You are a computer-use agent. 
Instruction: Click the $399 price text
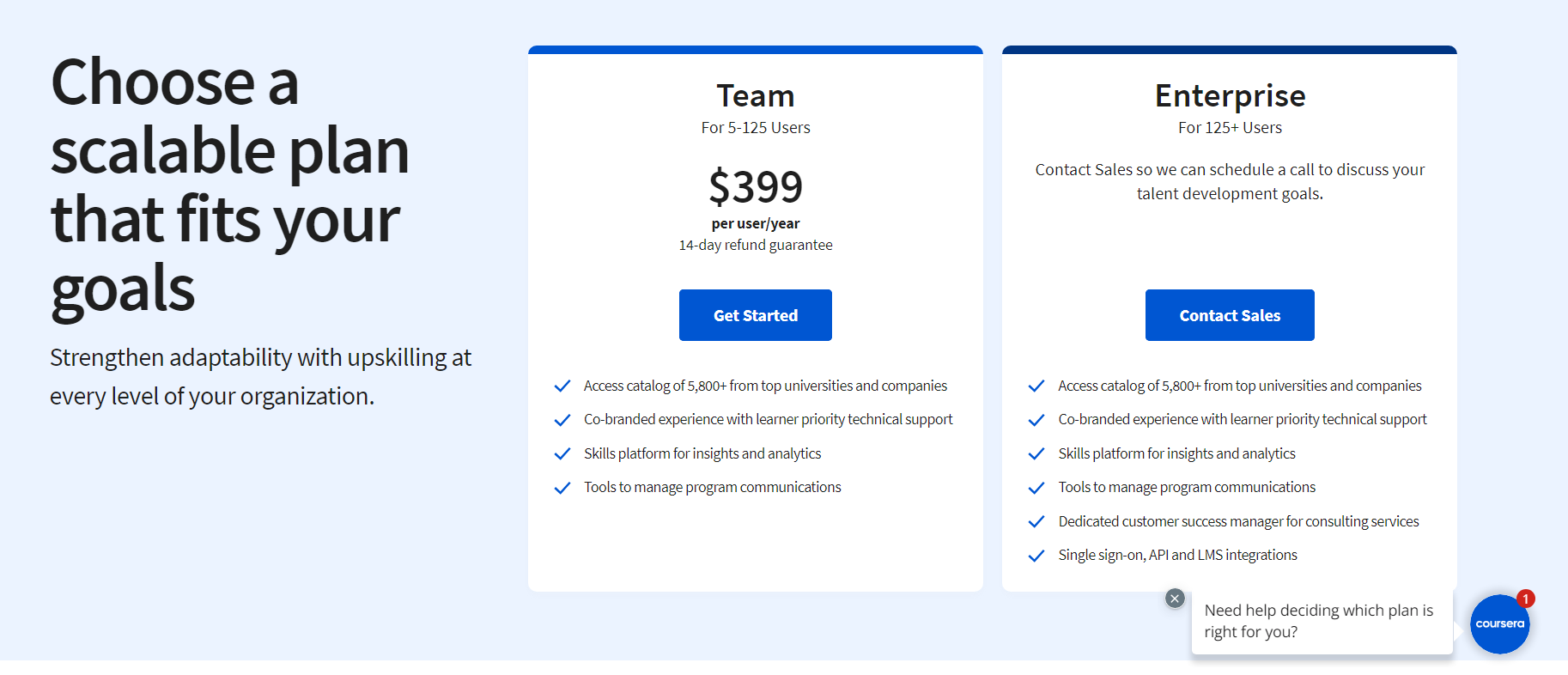(x=755, y=186)
